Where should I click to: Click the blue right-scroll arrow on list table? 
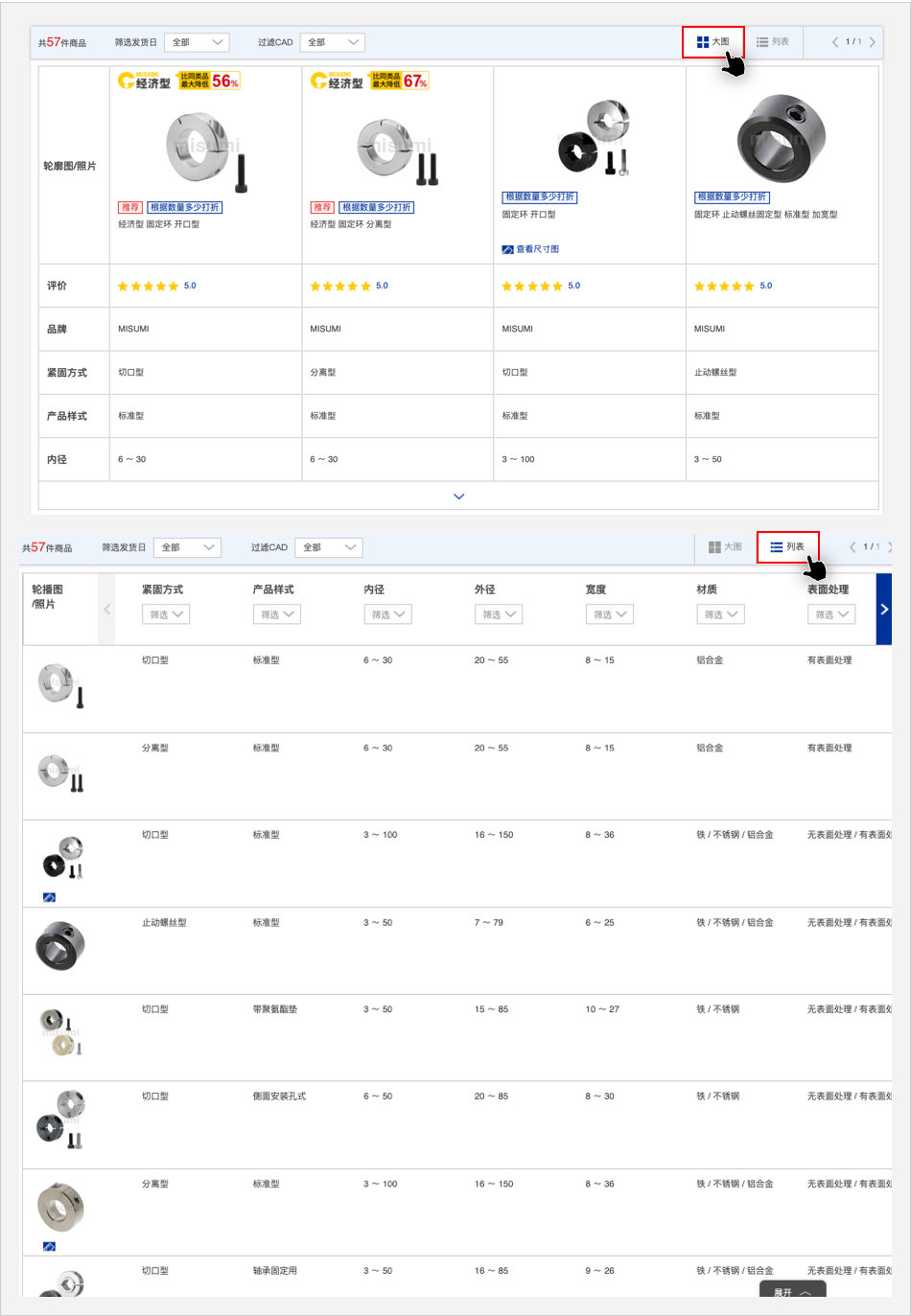[884, 610]
